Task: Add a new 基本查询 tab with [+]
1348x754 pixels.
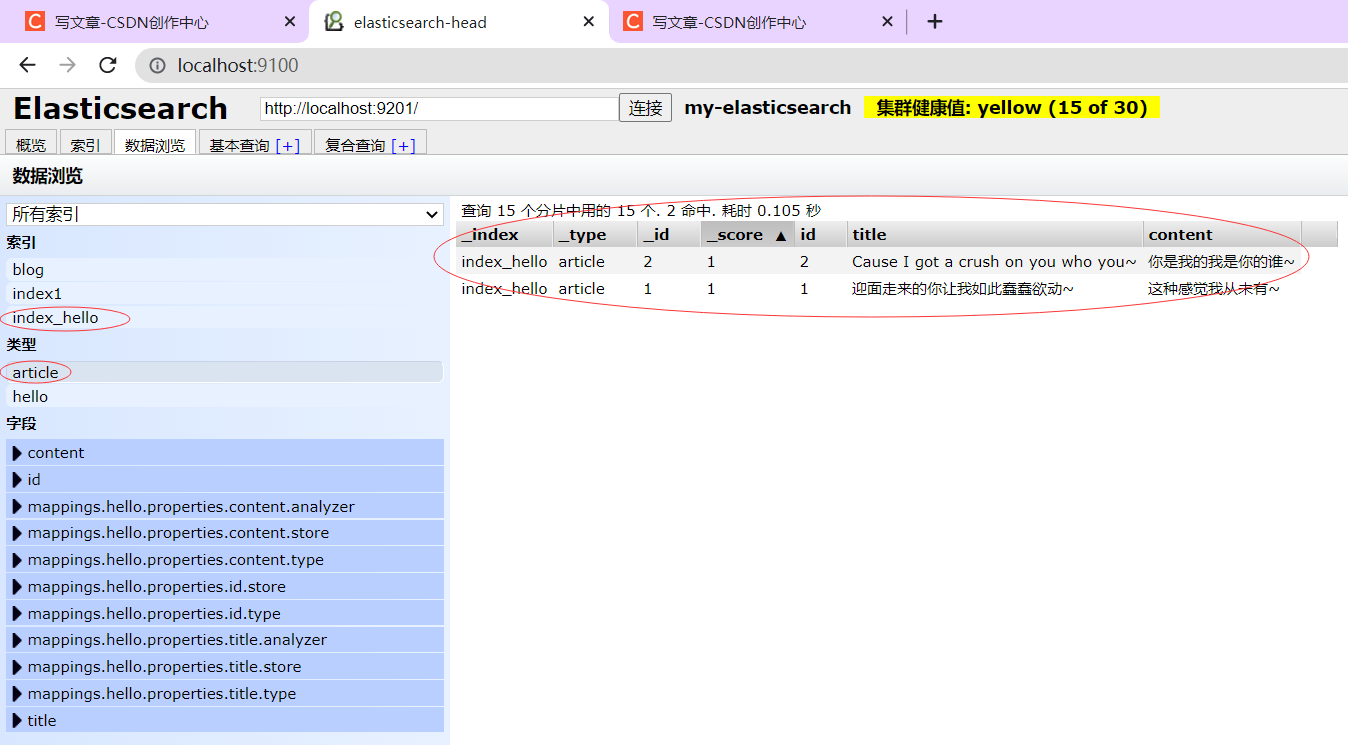Action: (288, 145)
